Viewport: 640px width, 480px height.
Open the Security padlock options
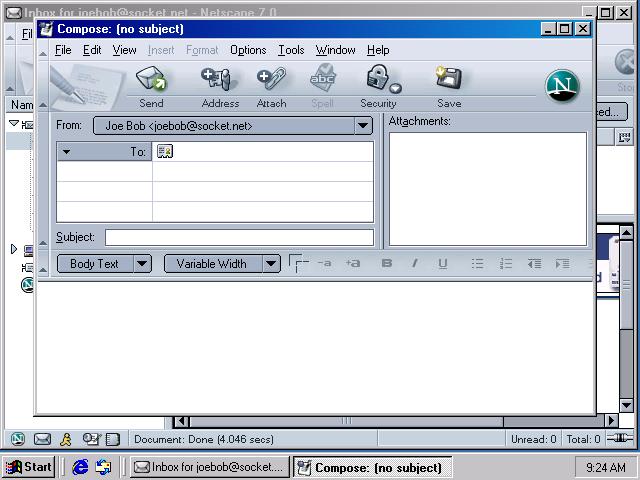[x=379, y=87]
